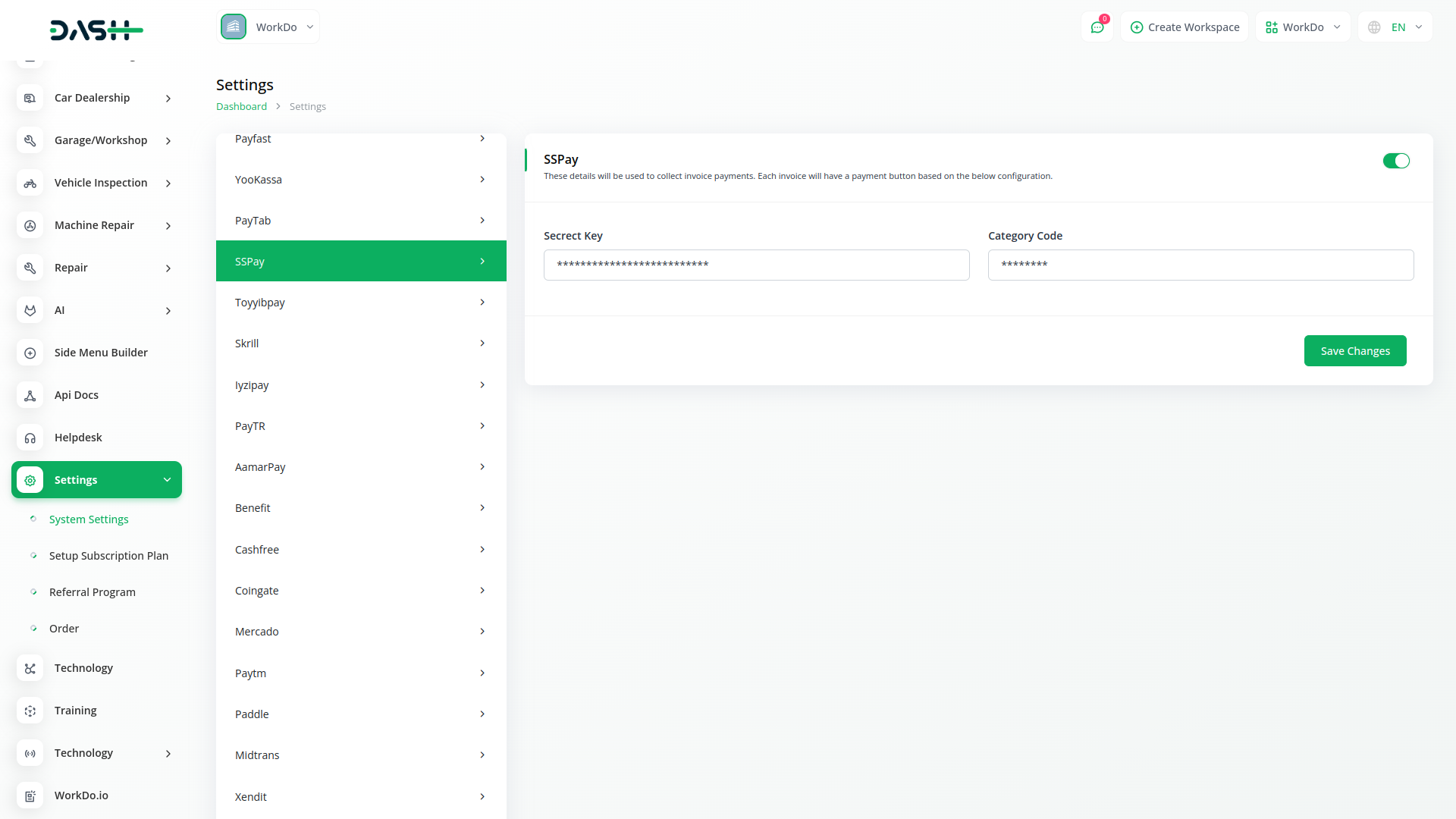Open the EN language dropdown
This screenshot has height=819, width=1456.
(x=1395, y=27)
